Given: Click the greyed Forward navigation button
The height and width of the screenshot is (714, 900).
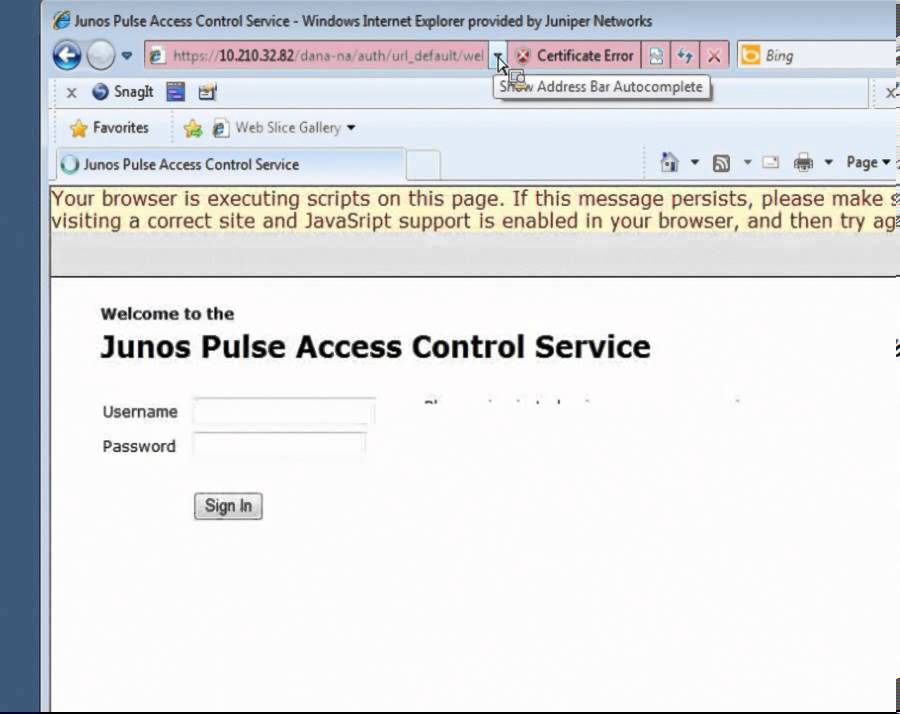Looking at the screenshot, I should [x=100, y=56].
